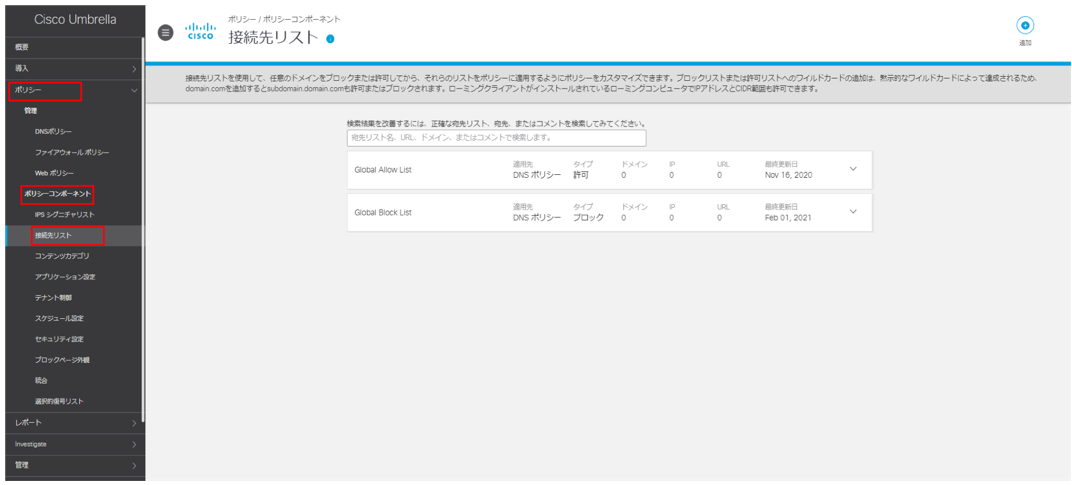This screenshot has width=1072, height=485.
Task: Expand the Global Allow List row chevron
Action: point(853,169)
